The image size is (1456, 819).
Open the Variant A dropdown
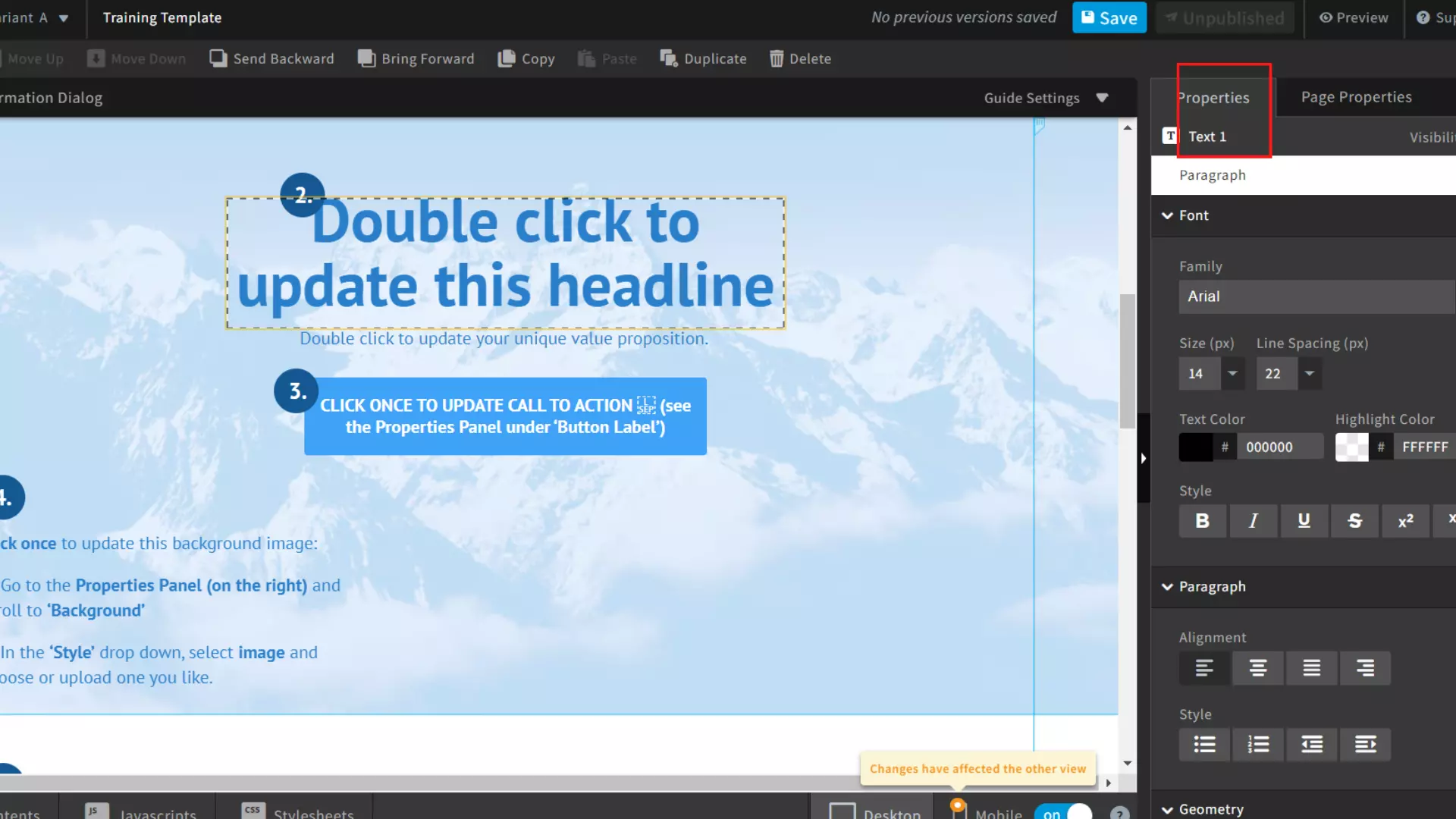[x=64, y=17]
